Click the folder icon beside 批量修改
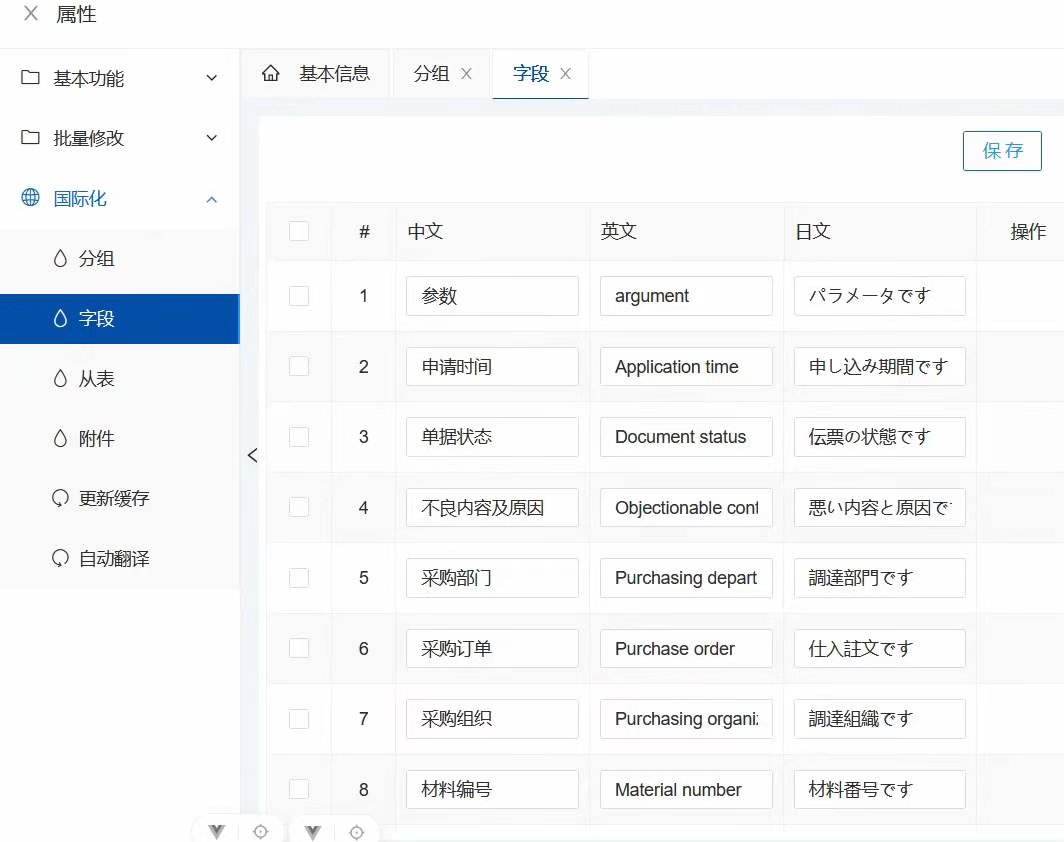Screen dimensions: 1064x842 click(31, 138)
